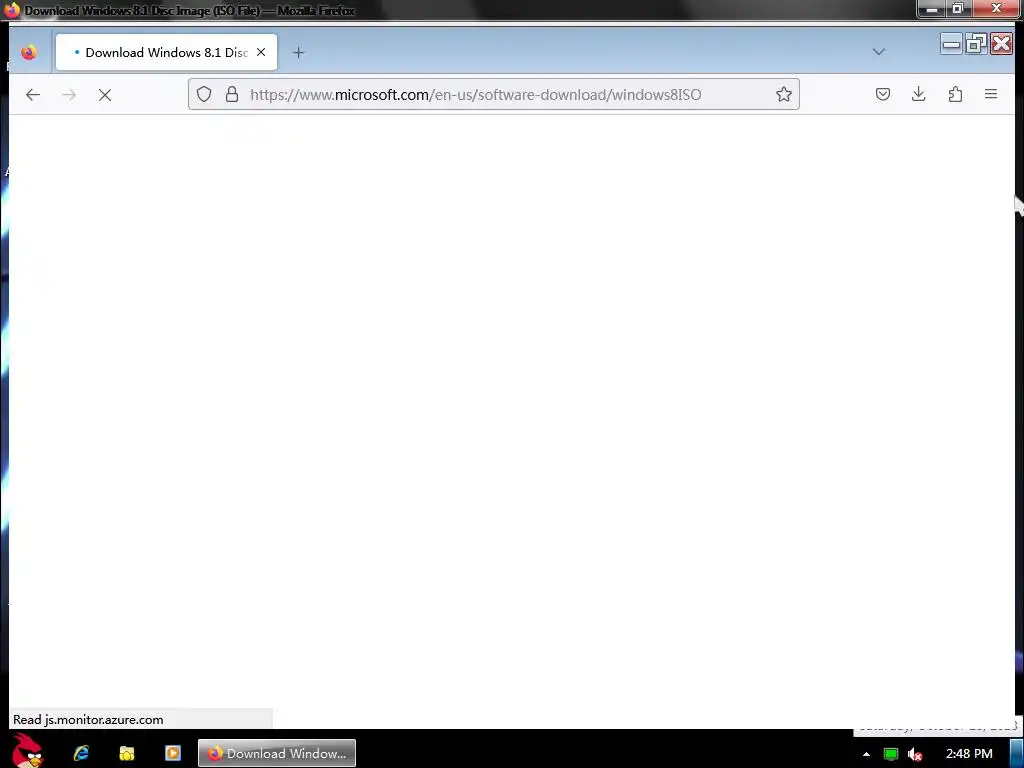
Task: Open tracking protection shield info
Action: [204, 94]
